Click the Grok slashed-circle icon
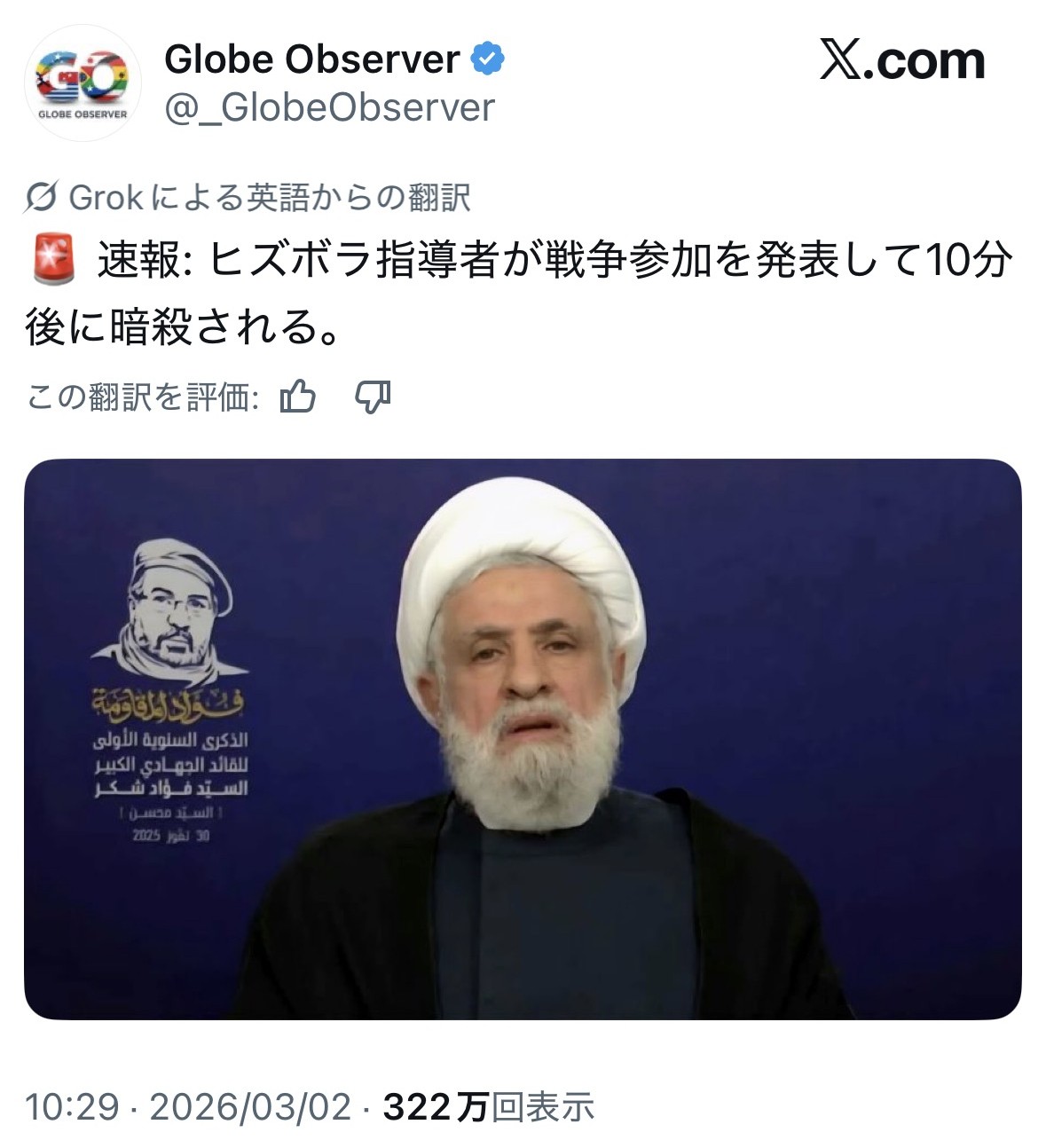This screenshot has width=1046, height=1148. tap(42, 197)
